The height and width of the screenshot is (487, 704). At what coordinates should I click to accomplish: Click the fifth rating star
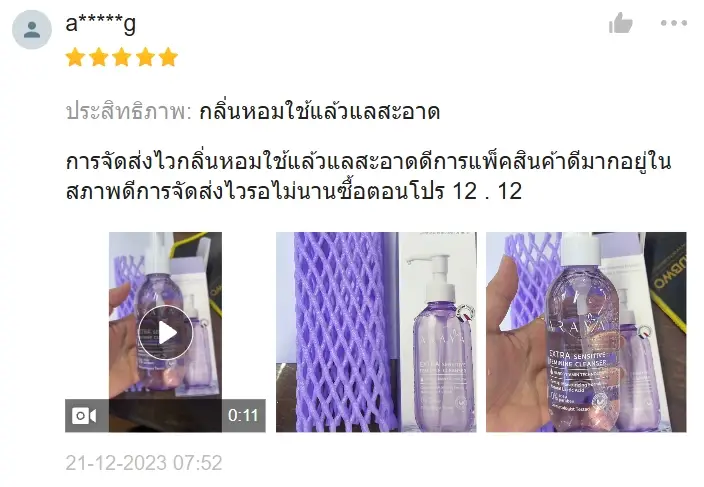[x=168, y=57]
